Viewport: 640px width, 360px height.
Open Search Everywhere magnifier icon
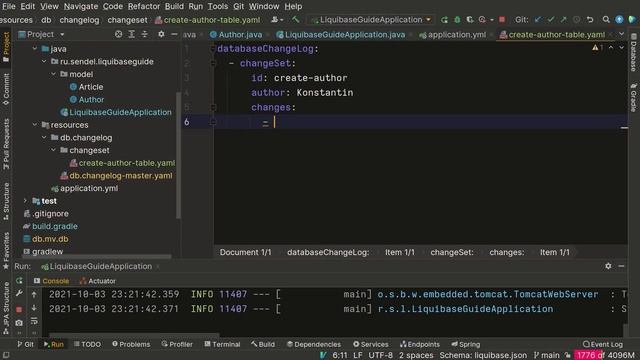(606, 20)
